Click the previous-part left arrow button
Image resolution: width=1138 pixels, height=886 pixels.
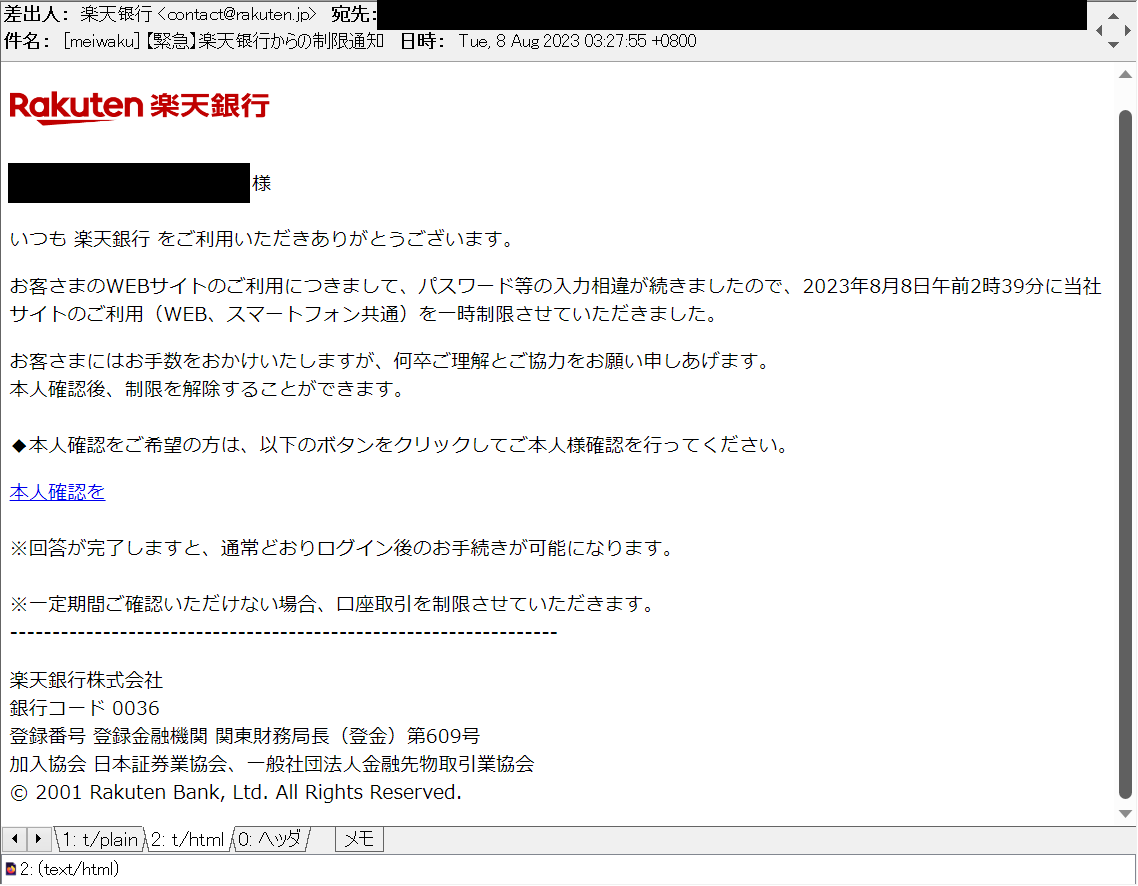click(x=15, y=840)
